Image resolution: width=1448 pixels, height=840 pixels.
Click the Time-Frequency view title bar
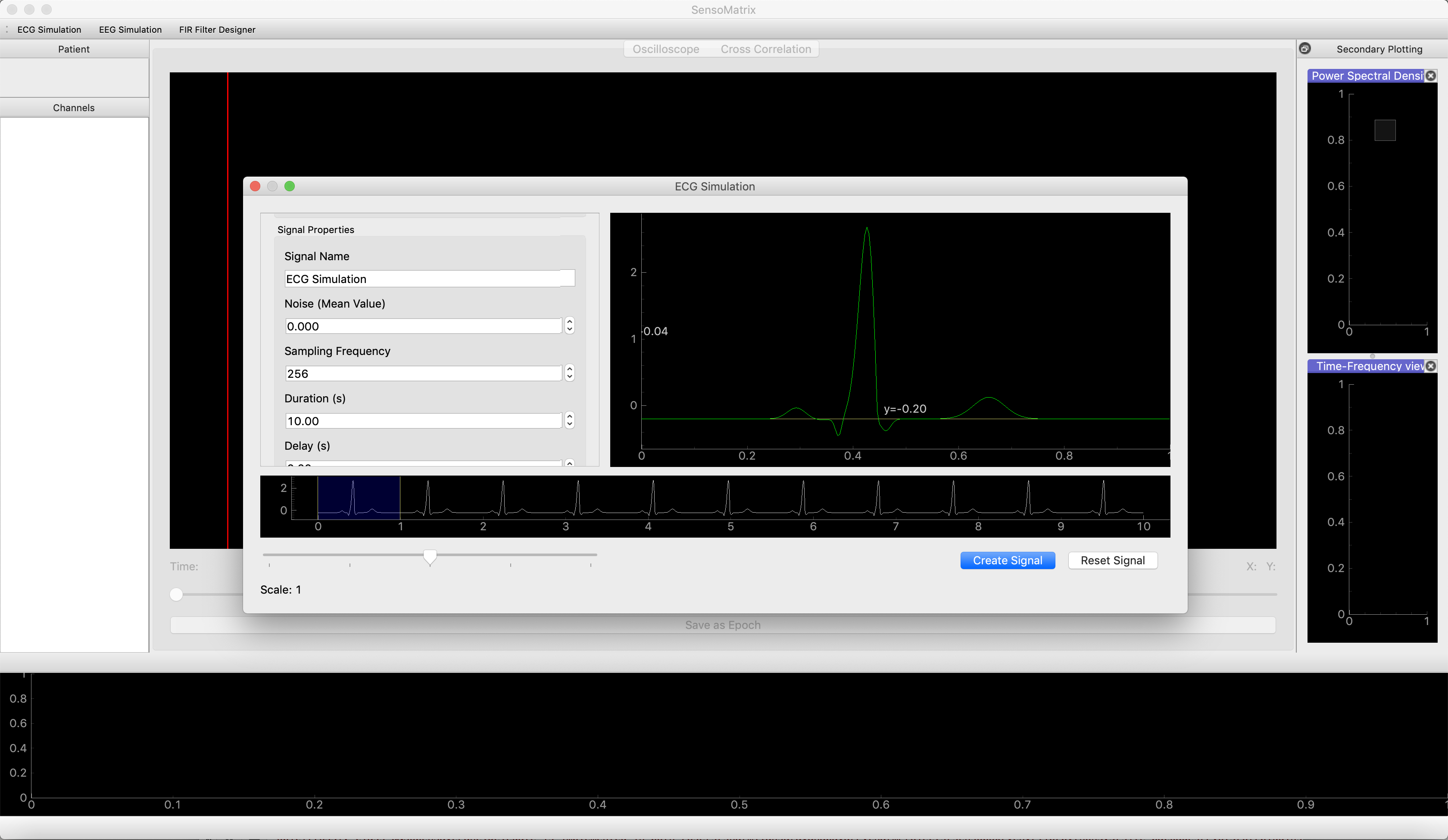coord(1367,366)
